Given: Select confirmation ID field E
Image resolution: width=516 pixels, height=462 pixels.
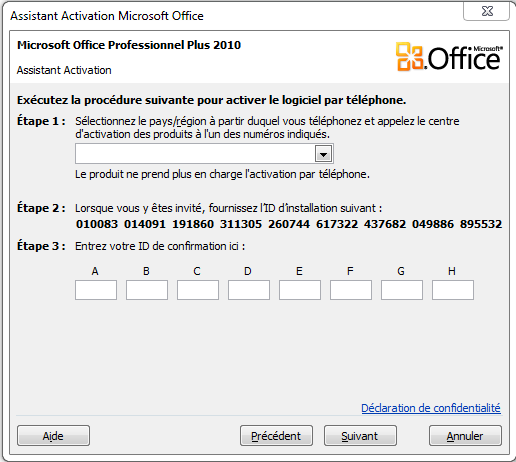Looking at the screenshot, I should pyautogui.click(x=300, y=290).
